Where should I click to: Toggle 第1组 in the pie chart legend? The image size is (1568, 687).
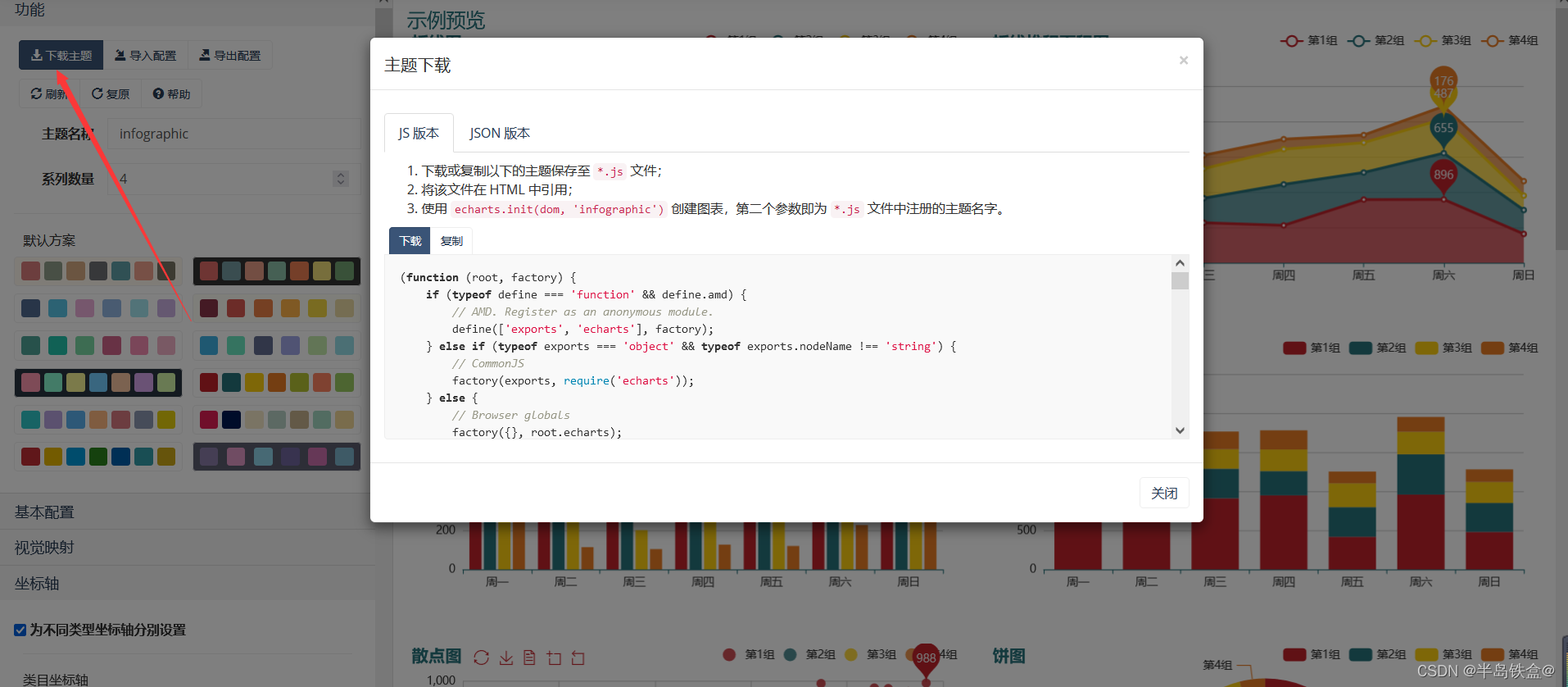pyautogui.click(x=1312, y=654)
